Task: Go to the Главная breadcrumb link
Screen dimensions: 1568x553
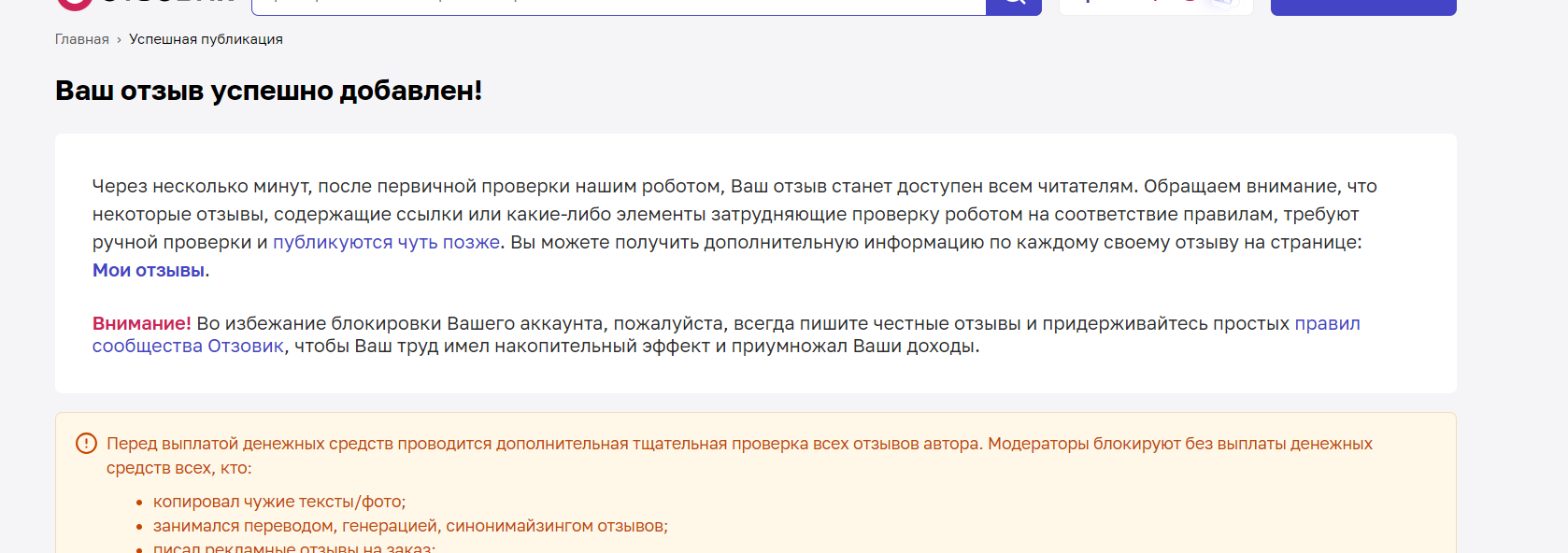Action: [x=81, y=39]
